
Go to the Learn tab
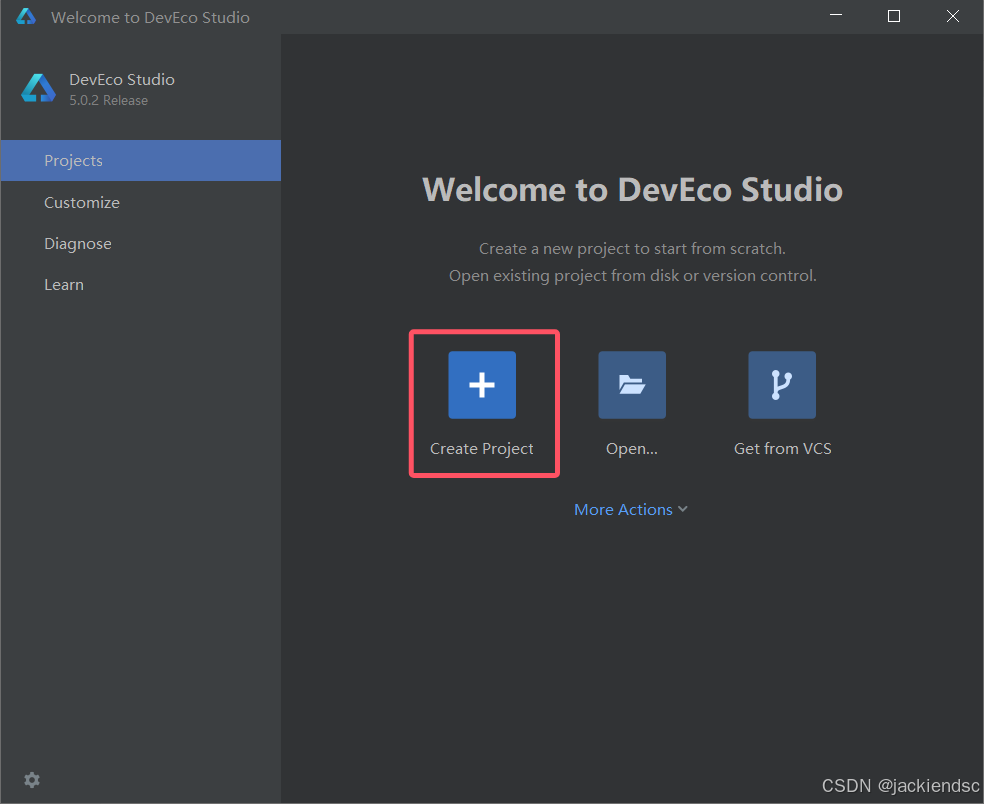click(141, 285)
